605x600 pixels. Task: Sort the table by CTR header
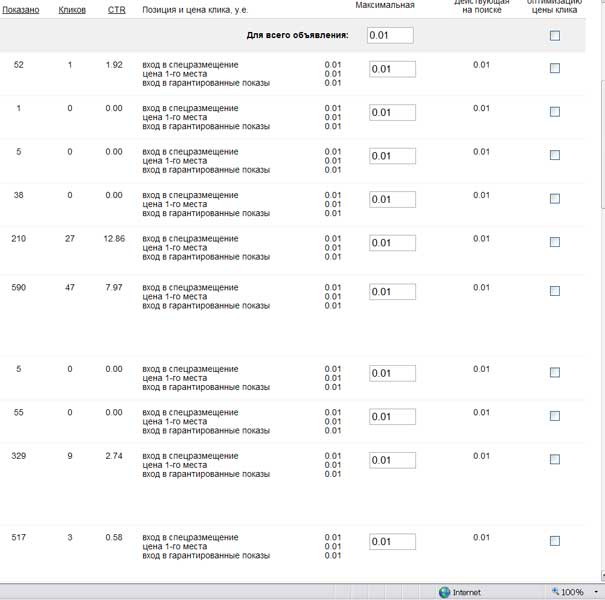116,9
